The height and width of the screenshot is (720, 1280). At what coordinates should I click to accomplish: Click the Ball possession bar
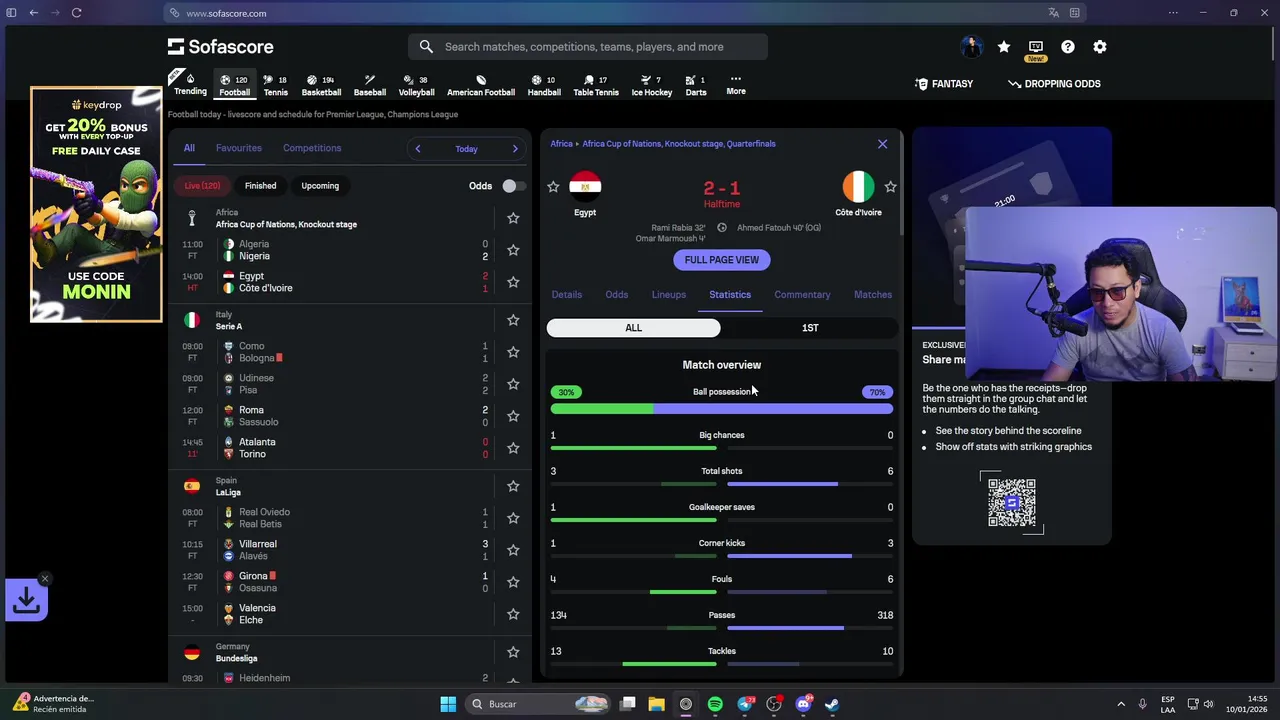(722, 409)
